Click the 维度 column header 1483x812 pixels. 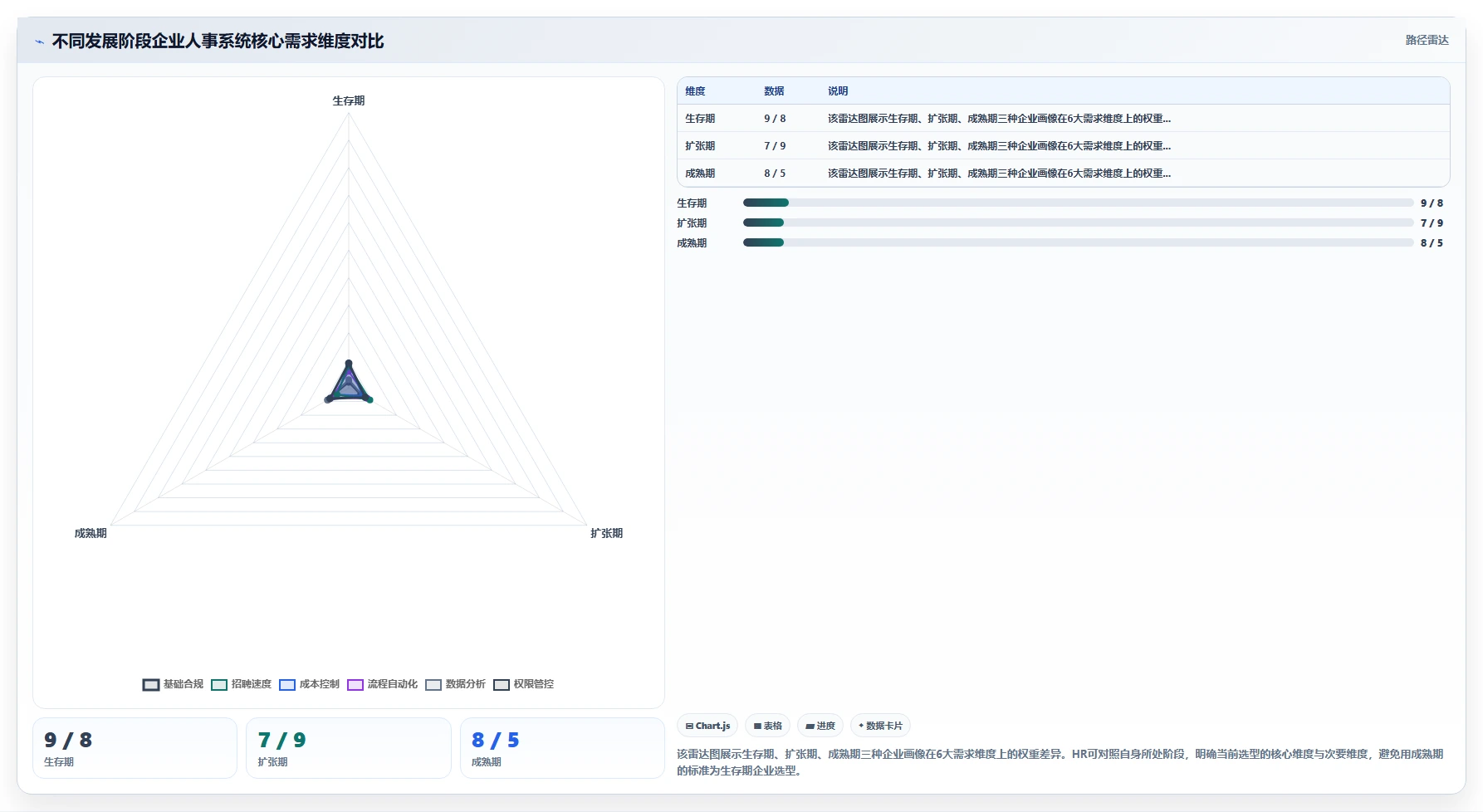pos(695,91)
